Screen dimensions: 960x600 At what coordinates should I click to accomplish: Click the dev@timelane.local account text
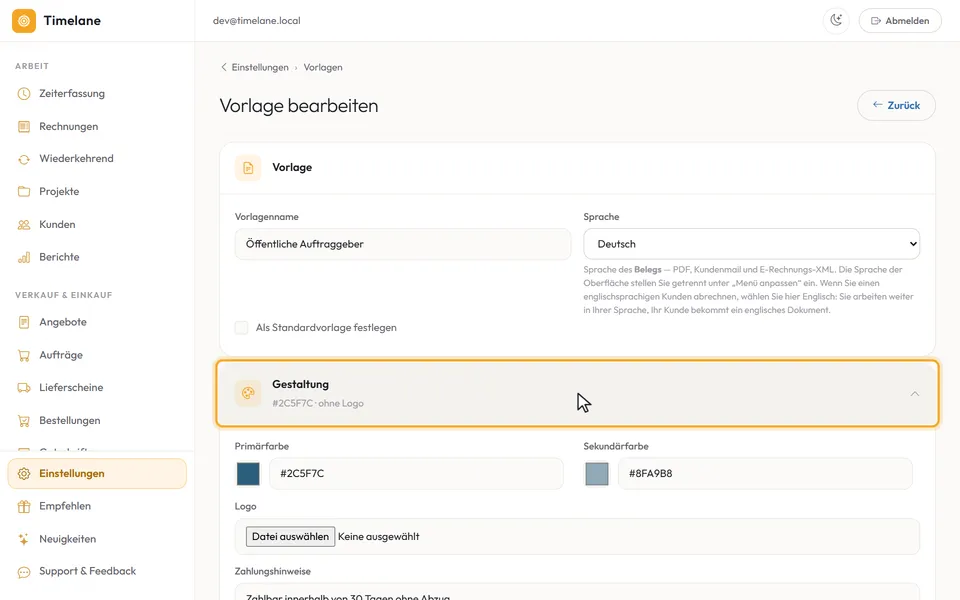tap(257, 21)
